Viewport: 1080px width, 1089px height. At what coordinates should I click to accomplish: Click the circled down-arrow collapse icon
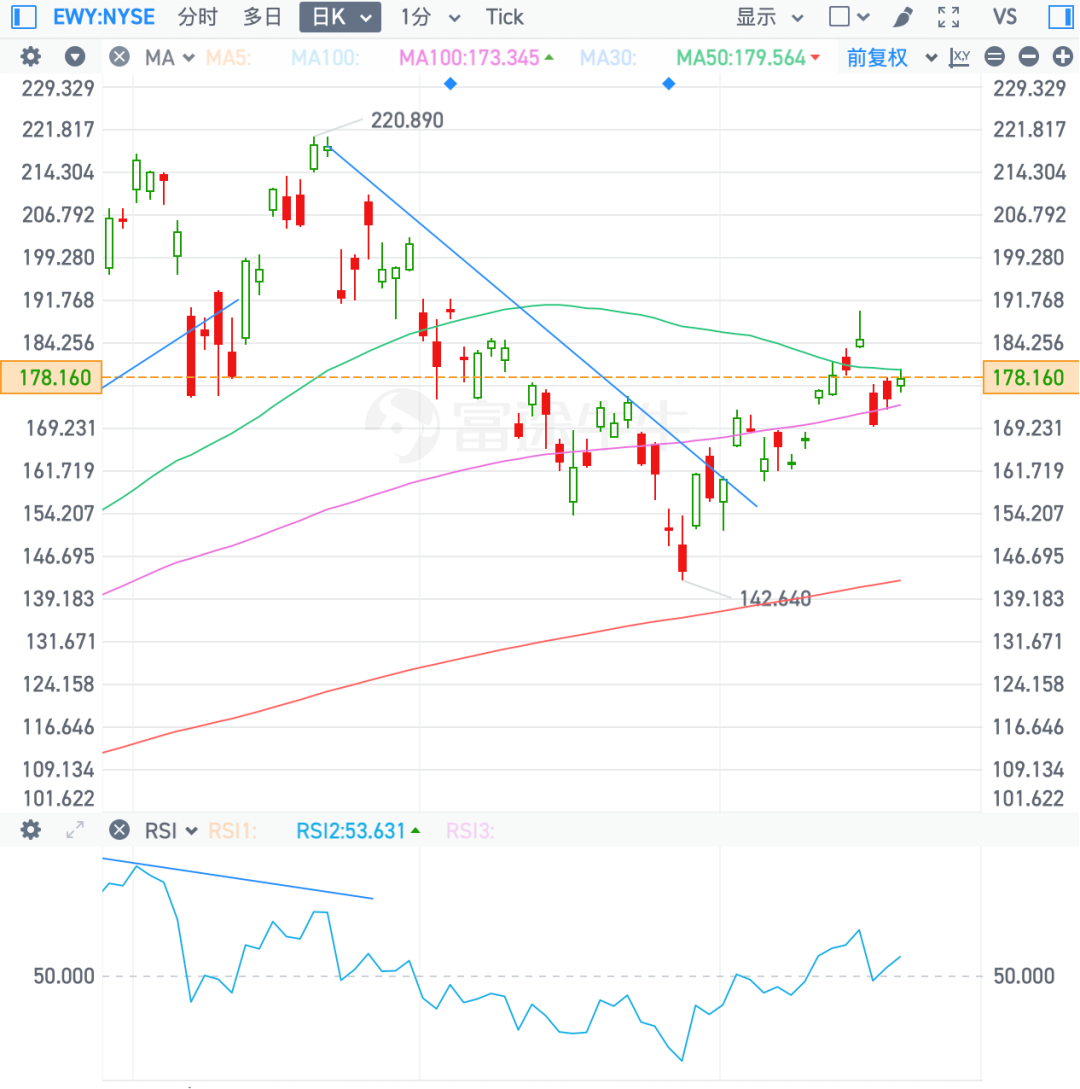coord(74,57)
